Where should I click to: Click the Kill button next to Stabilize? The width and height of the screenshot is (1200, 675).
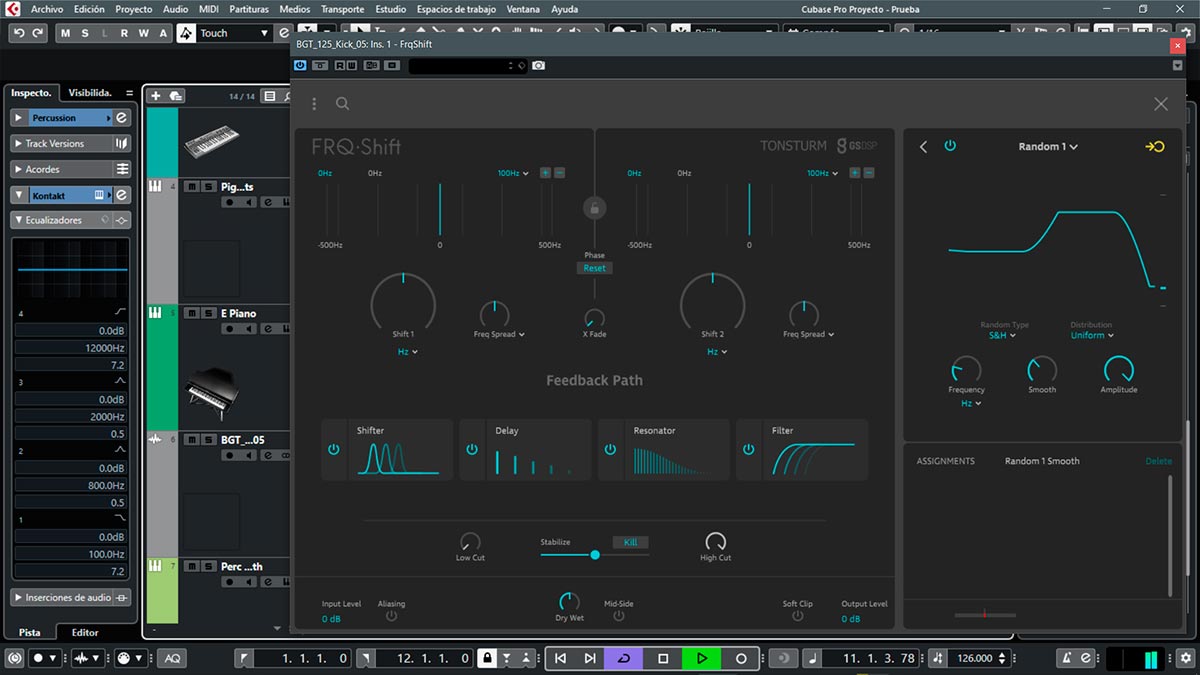tap(630, 542)
